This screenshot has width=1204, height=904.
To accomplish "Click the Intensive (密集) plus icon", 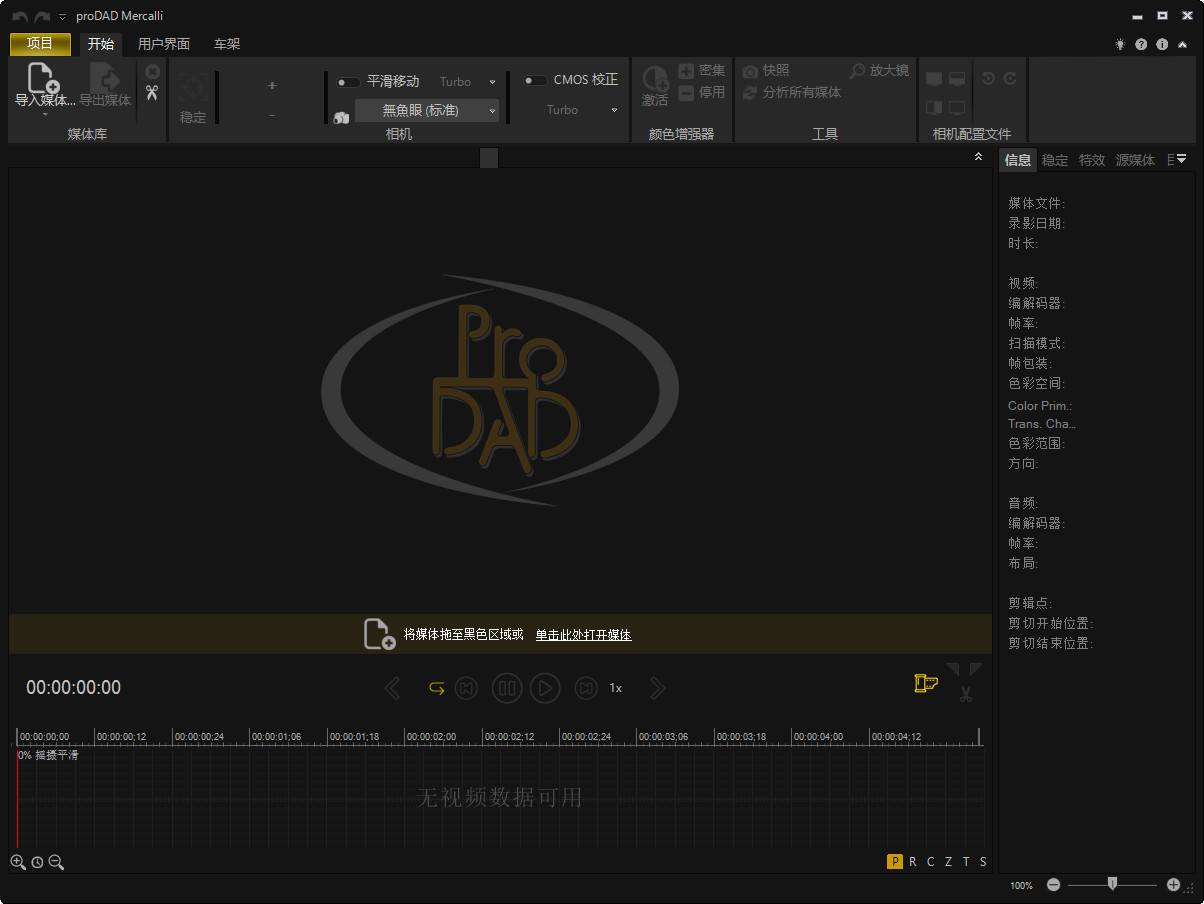I will point(686,71).
